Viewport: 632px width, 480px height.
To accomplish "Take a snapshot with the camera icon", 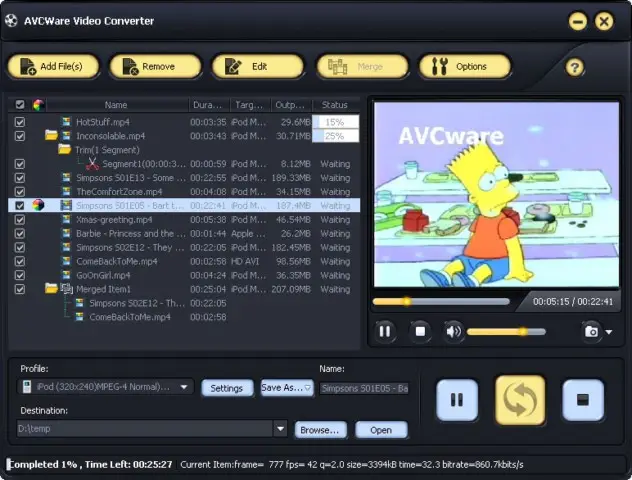I will (x=591, y=332).
